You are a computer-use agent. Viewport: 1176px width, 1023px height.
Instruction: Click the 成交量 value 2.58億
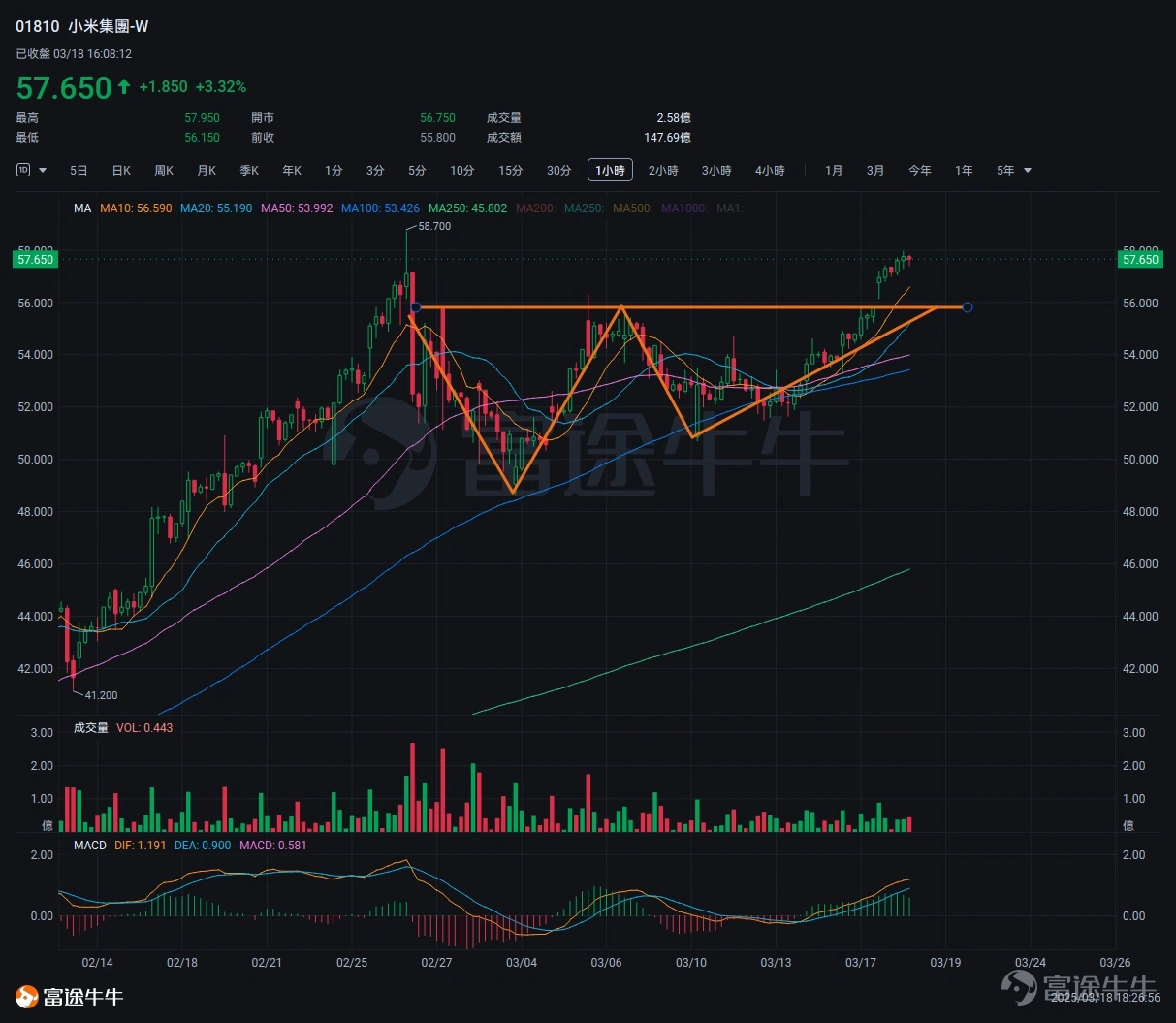[674, 118]
